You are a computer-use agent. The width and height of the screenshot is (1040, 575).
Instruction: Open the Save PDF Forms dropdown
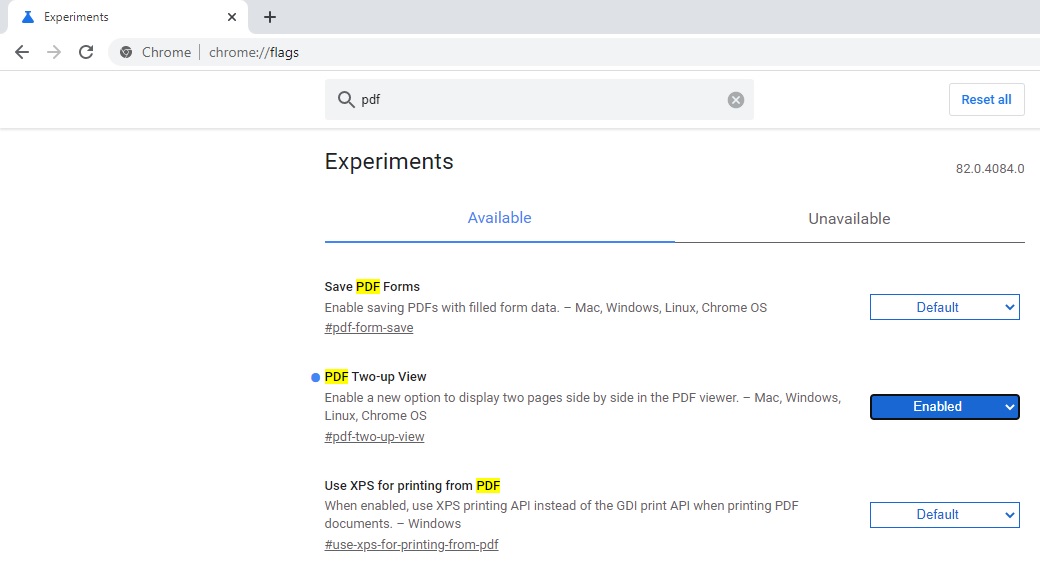(944, 307)
